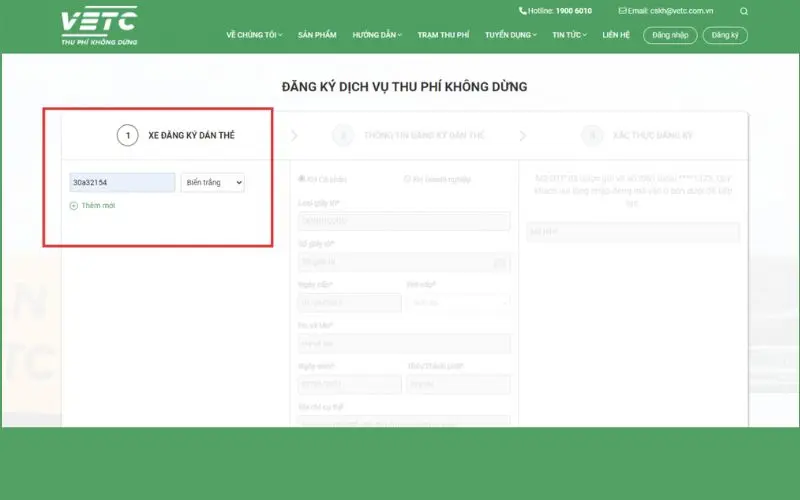Expand the Tuyển dụng menu
The image size is (800, 500).
510,35
